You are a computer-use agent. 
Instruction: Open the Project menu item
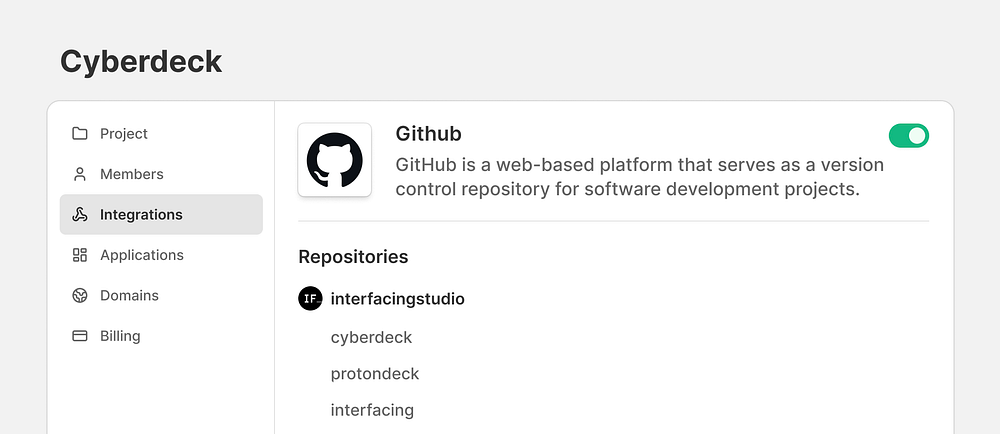(124, 134)
